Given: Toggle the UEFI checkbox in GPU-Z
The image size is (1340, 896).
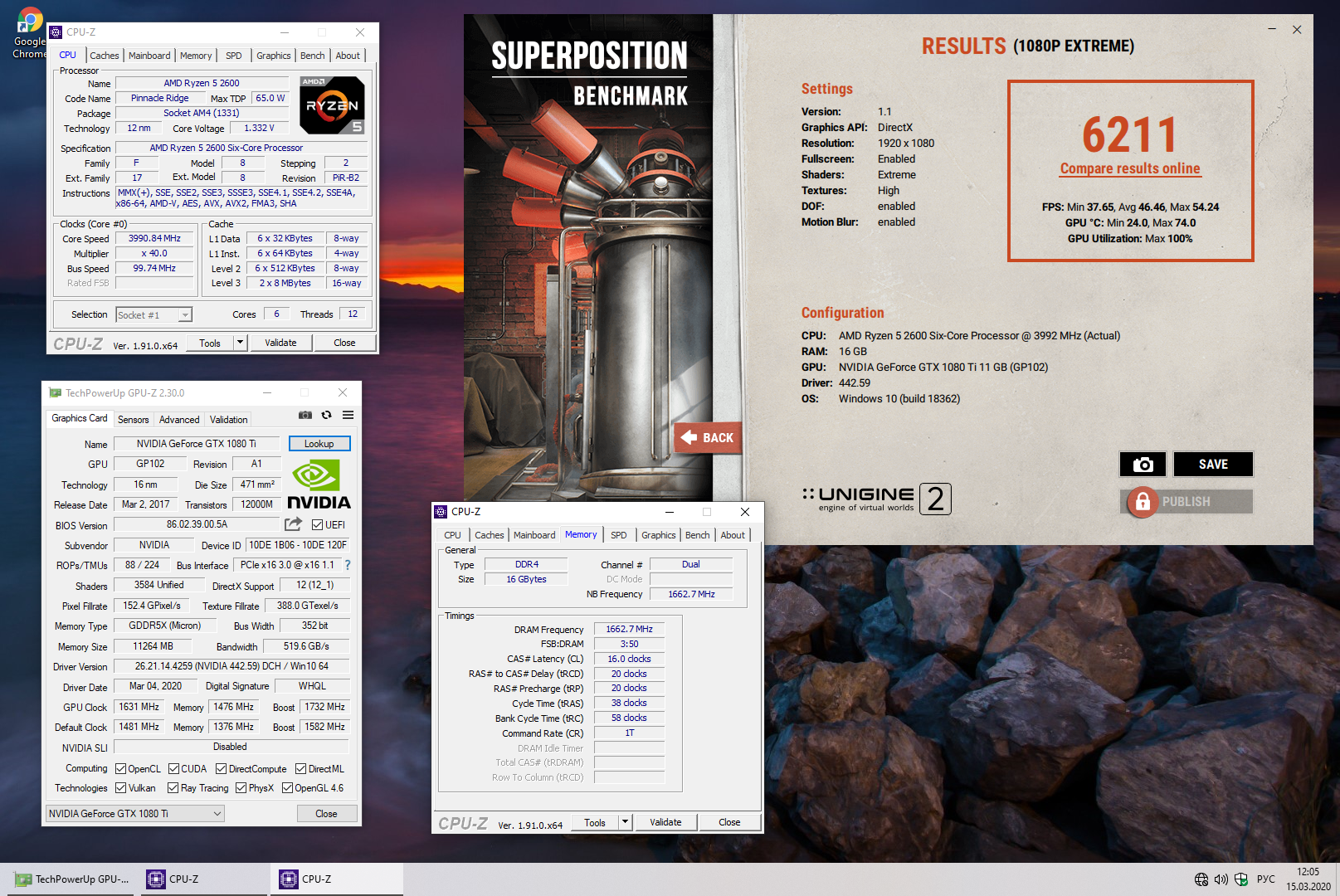Looking at the screenshot, I should (318, 524).
